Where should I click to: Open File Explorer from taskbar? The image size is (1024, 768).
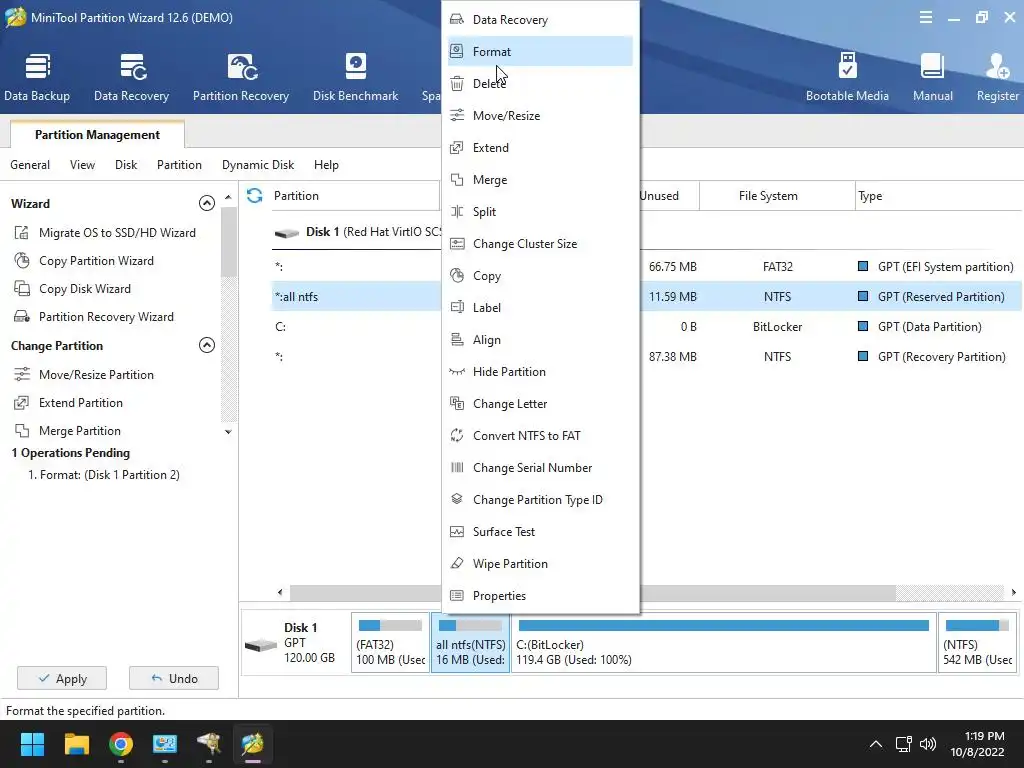coord(76,744)
